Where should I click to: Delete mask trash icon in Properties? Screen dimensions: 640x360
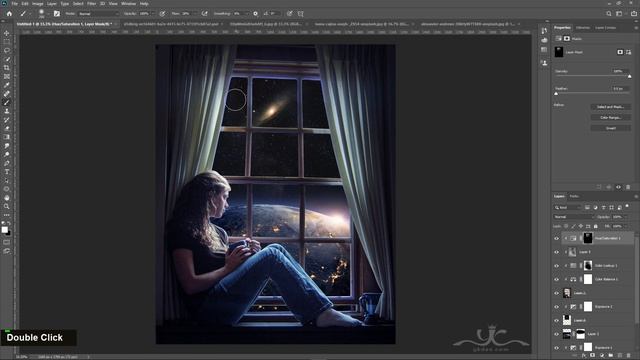coord(628,187)
